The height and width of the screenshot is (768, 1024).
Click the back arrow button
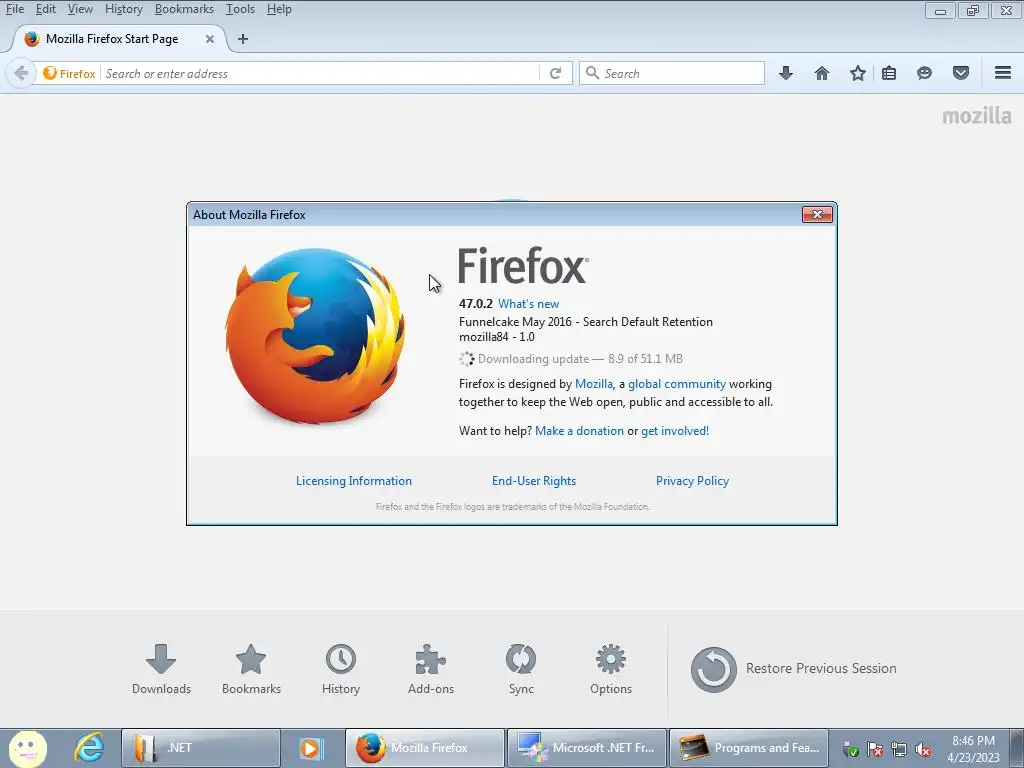tap(21, 73)
